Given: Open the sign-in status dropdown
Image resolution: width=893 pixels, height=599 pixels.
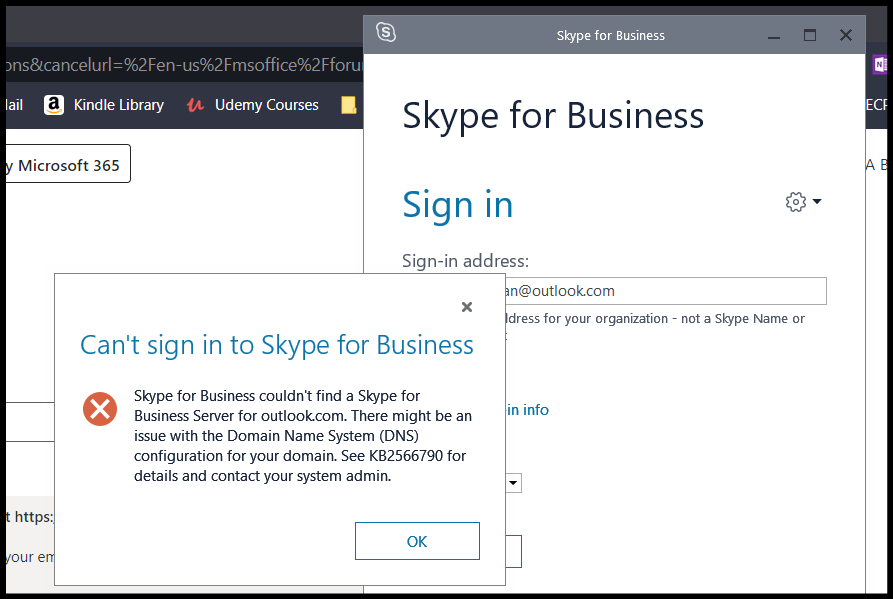Looking at the screenshot, I should pyautogui.click(x=512, y=483).
